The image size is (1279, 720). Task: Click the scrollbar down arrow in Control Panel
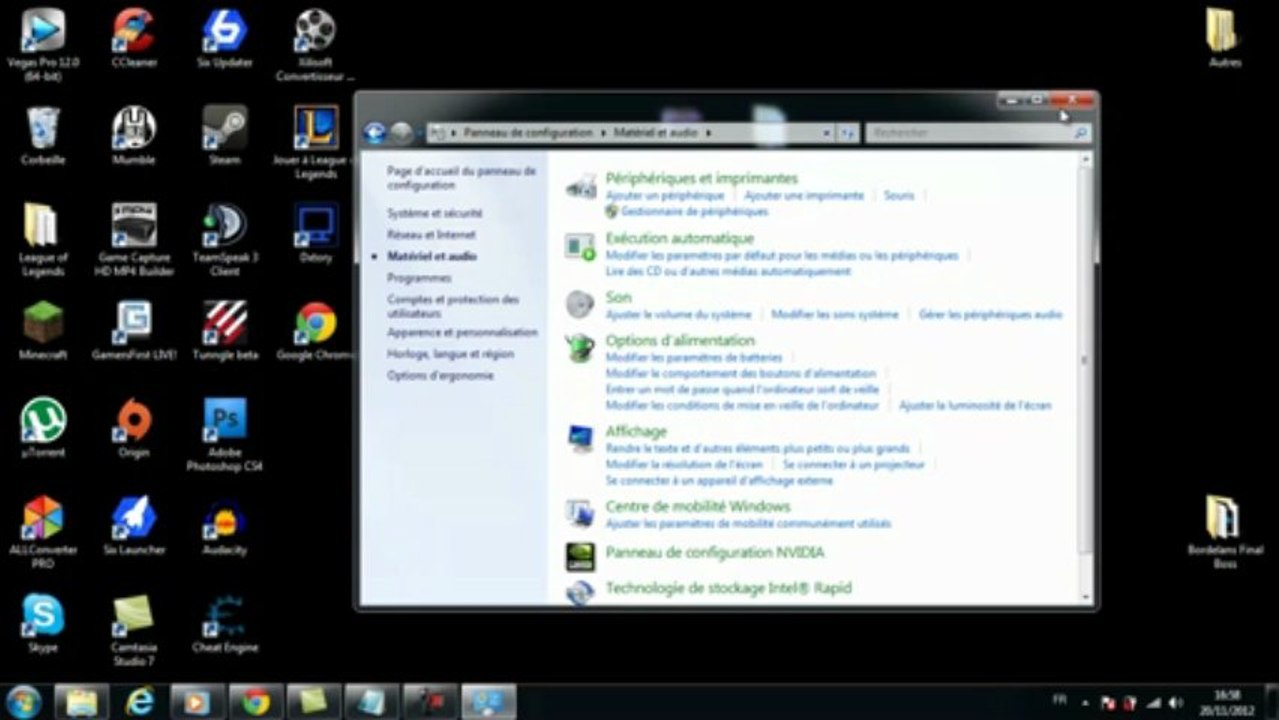[1085, 597]
